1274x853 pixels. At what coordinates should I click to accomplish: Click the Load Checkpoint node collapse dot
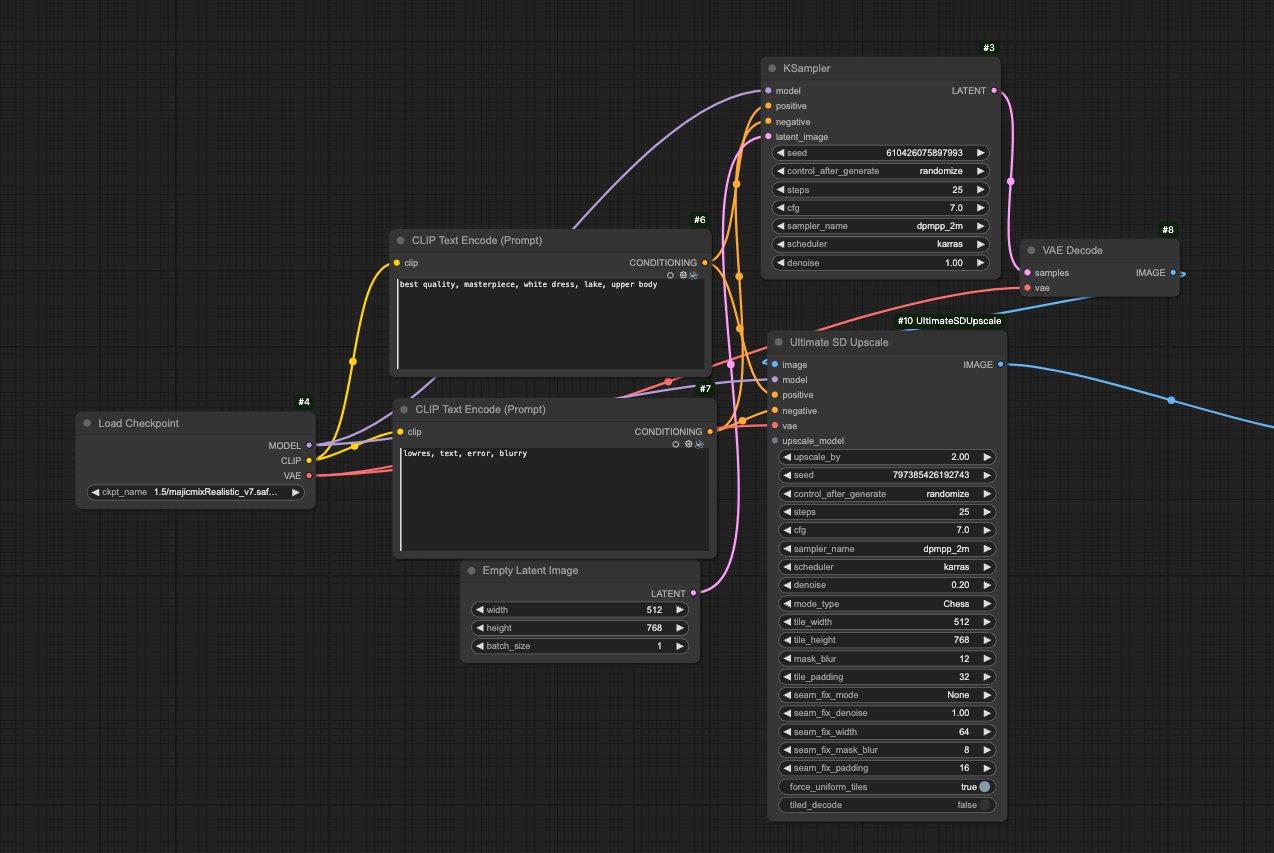pos(87,424)
